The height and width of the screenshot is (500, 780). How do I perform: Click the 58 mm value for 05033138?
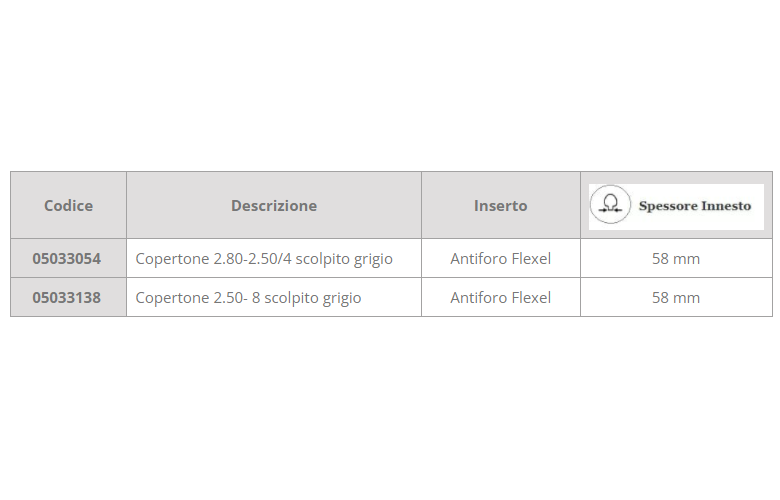676,298
